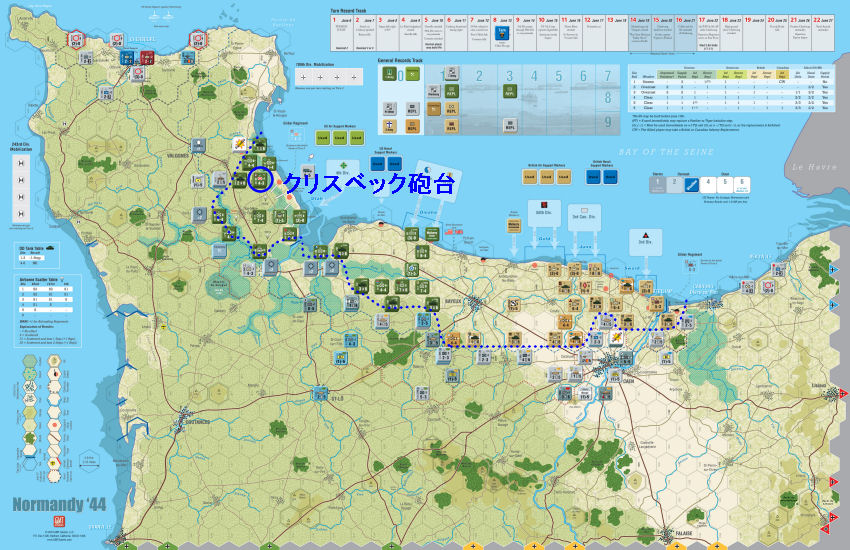The image size is (850, 550).
Task: Click the Caen city label
Action: pos(628,381)
